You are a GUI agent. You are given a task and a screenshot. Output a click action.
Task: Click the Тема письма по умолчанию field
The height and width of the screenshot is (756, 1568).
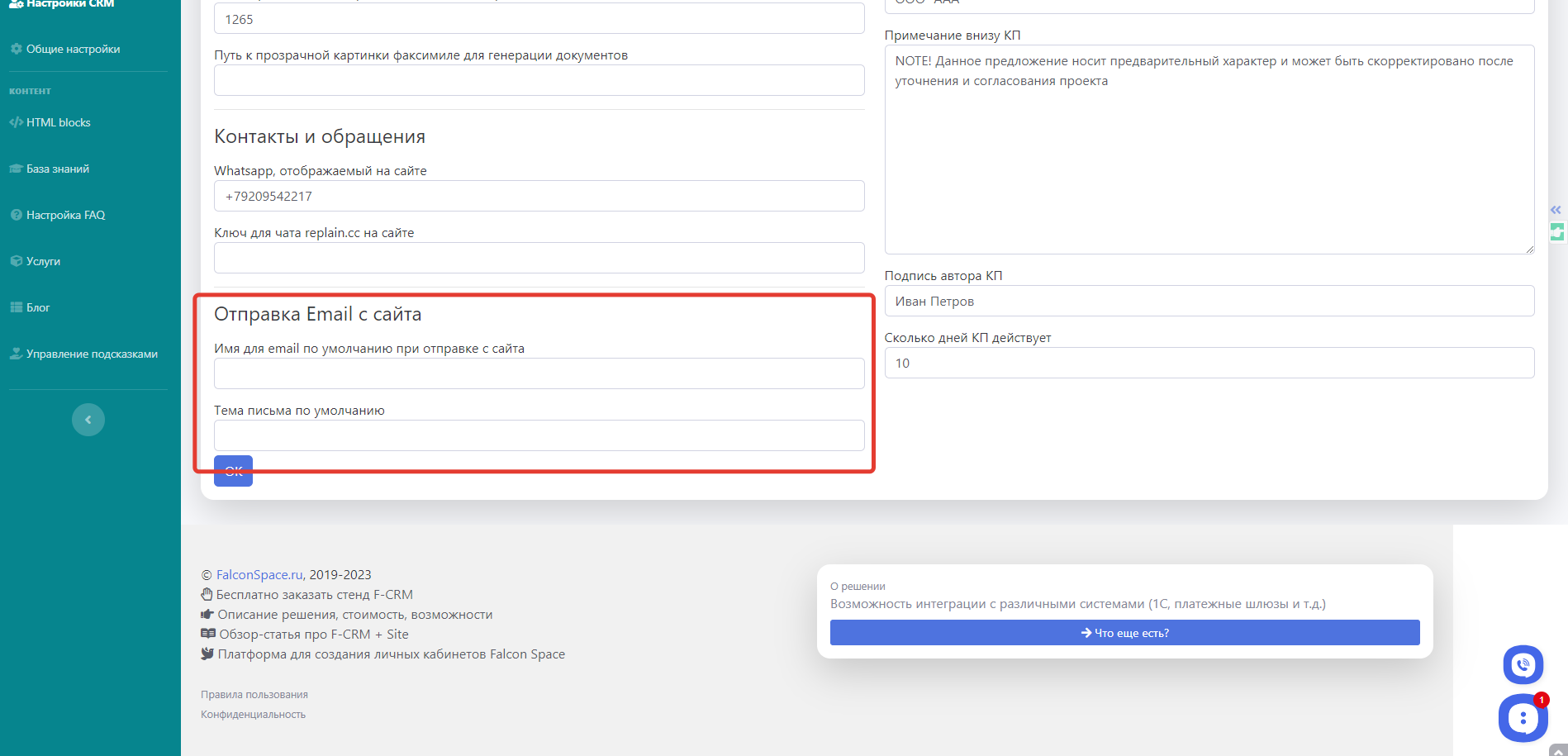[x=539, y=435]
